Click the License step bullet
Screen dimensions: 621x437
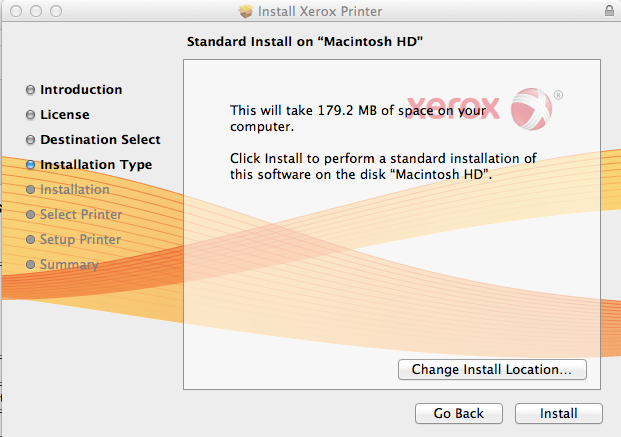tap(31, 115)
